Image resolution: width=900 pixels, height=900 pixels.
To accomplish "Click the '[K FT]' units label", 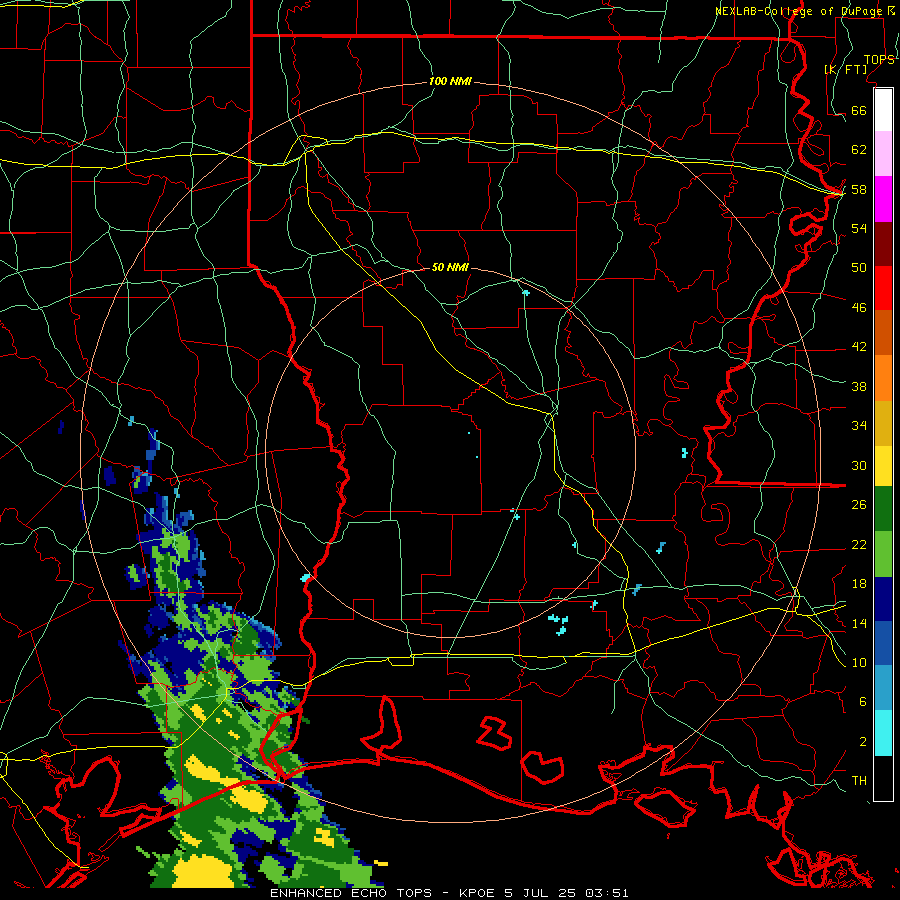I will (846, 69).
